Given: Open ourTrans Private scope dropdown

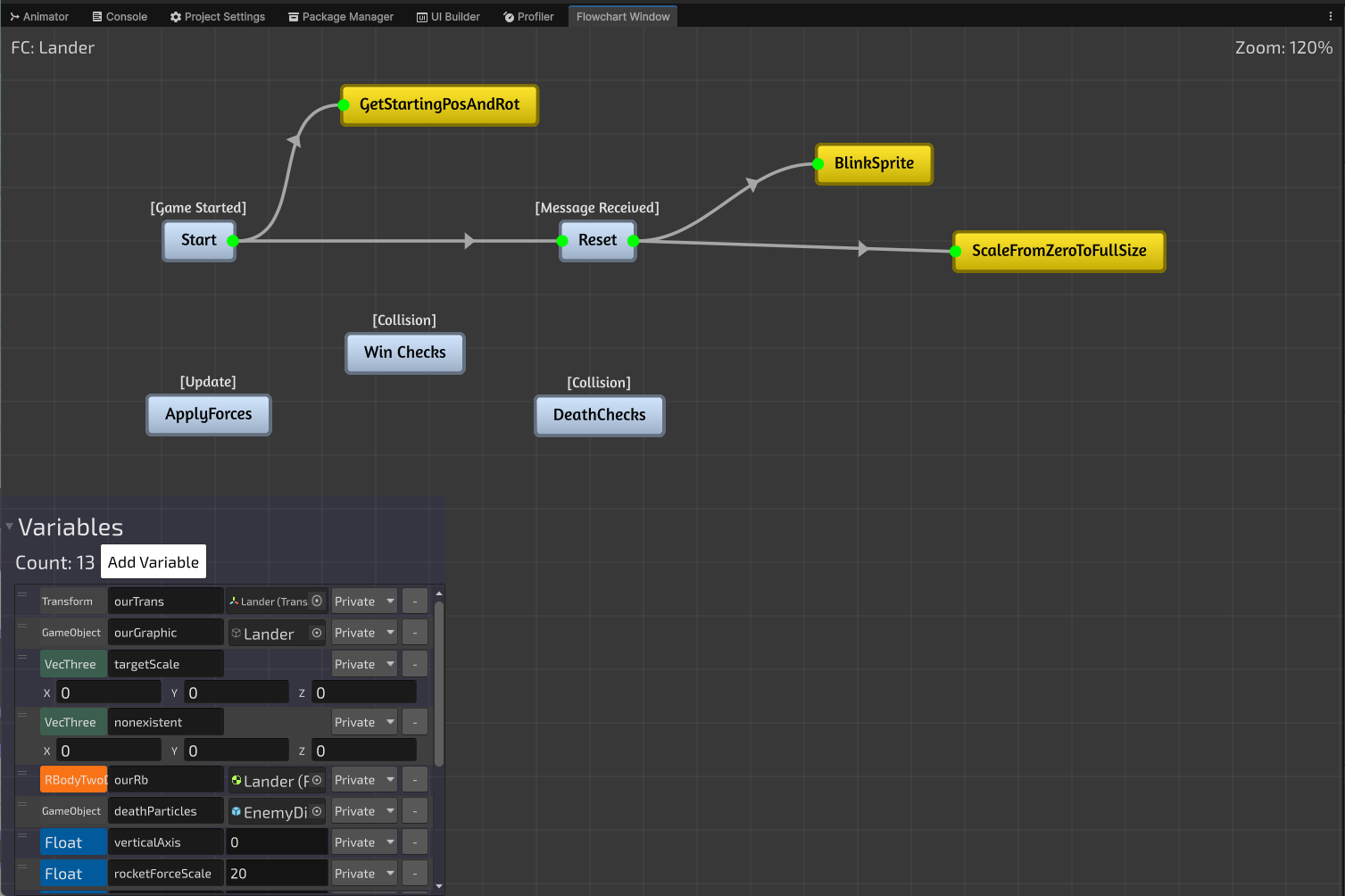Looking at the screenshot, I should pos(364,601).
